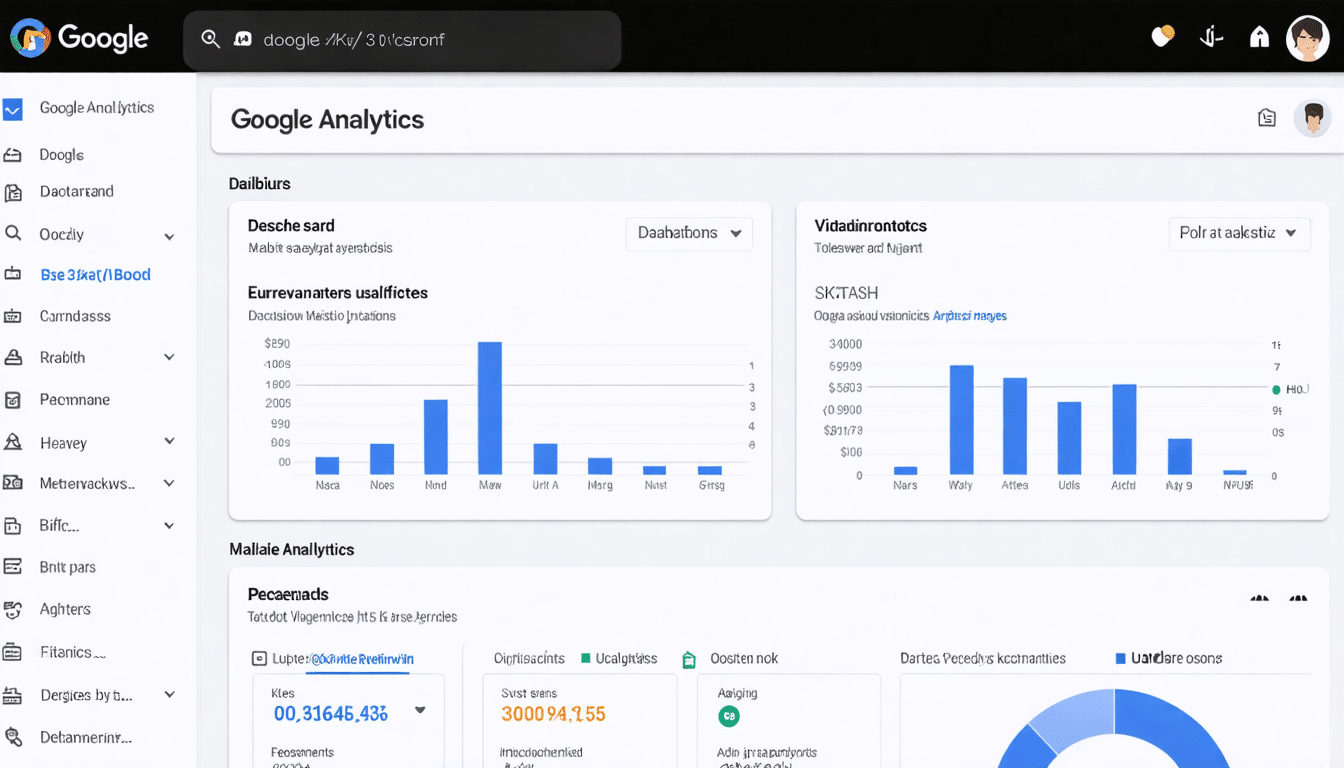Screen dimensions: 1344x768
Task: Click the icon beside Peomnane sidebar item
Action: tap(13, 400)
